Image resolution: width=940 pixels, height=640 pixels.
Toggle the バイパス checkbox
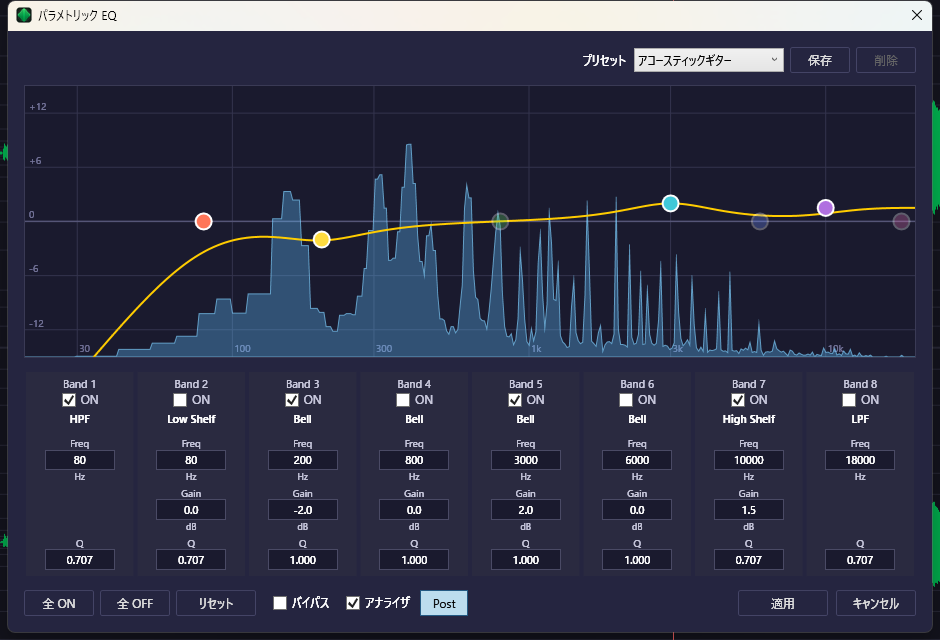coord(281,603)
